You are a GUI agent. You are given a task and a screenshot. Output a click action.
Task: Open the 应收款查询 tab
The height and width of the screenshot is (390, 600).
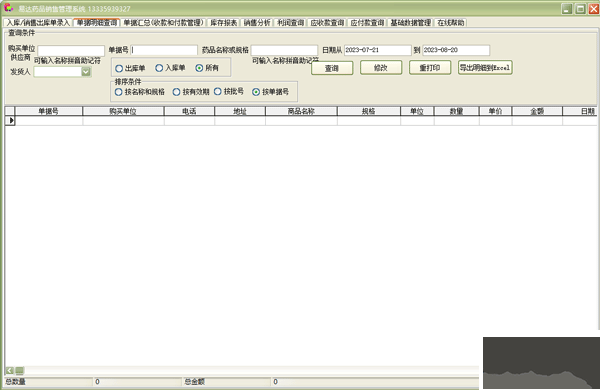327,23
